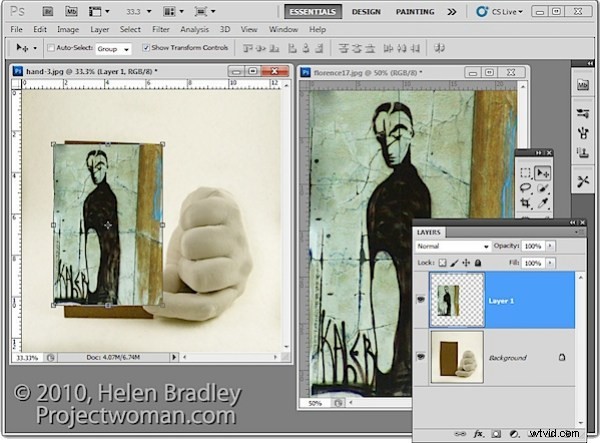Switch to the PAINTING workspace
Screen dimensions: 600x443
(415, 12)
